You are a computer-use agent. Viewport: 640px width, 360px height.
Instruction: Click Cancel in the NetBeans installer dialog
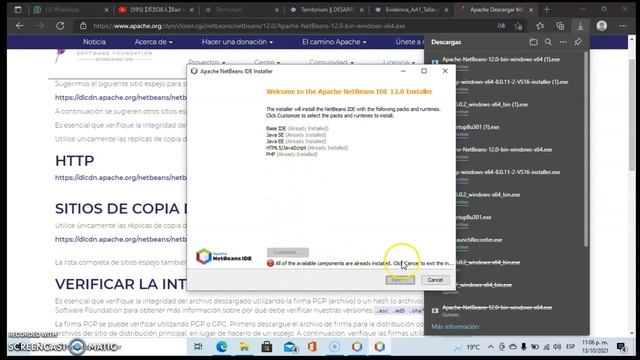click(435, 280)
